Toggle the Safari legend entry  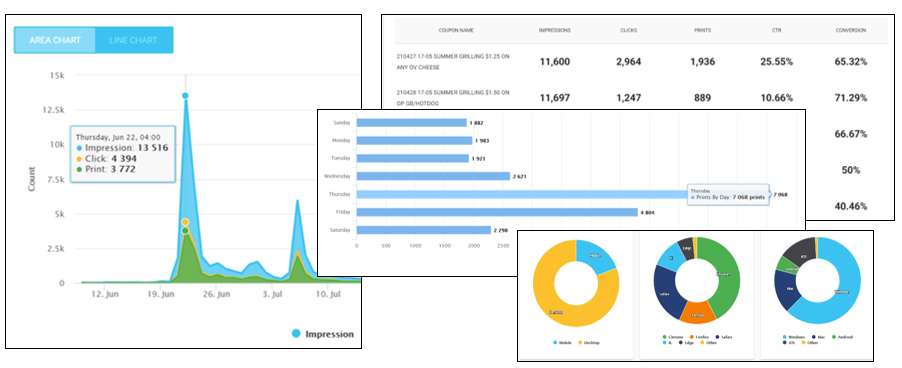coord(724,337)
